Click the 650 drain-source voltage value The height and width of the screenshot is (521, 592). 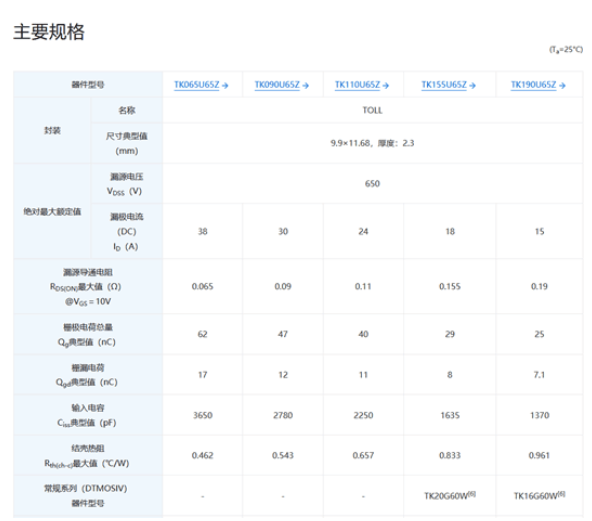372,183
